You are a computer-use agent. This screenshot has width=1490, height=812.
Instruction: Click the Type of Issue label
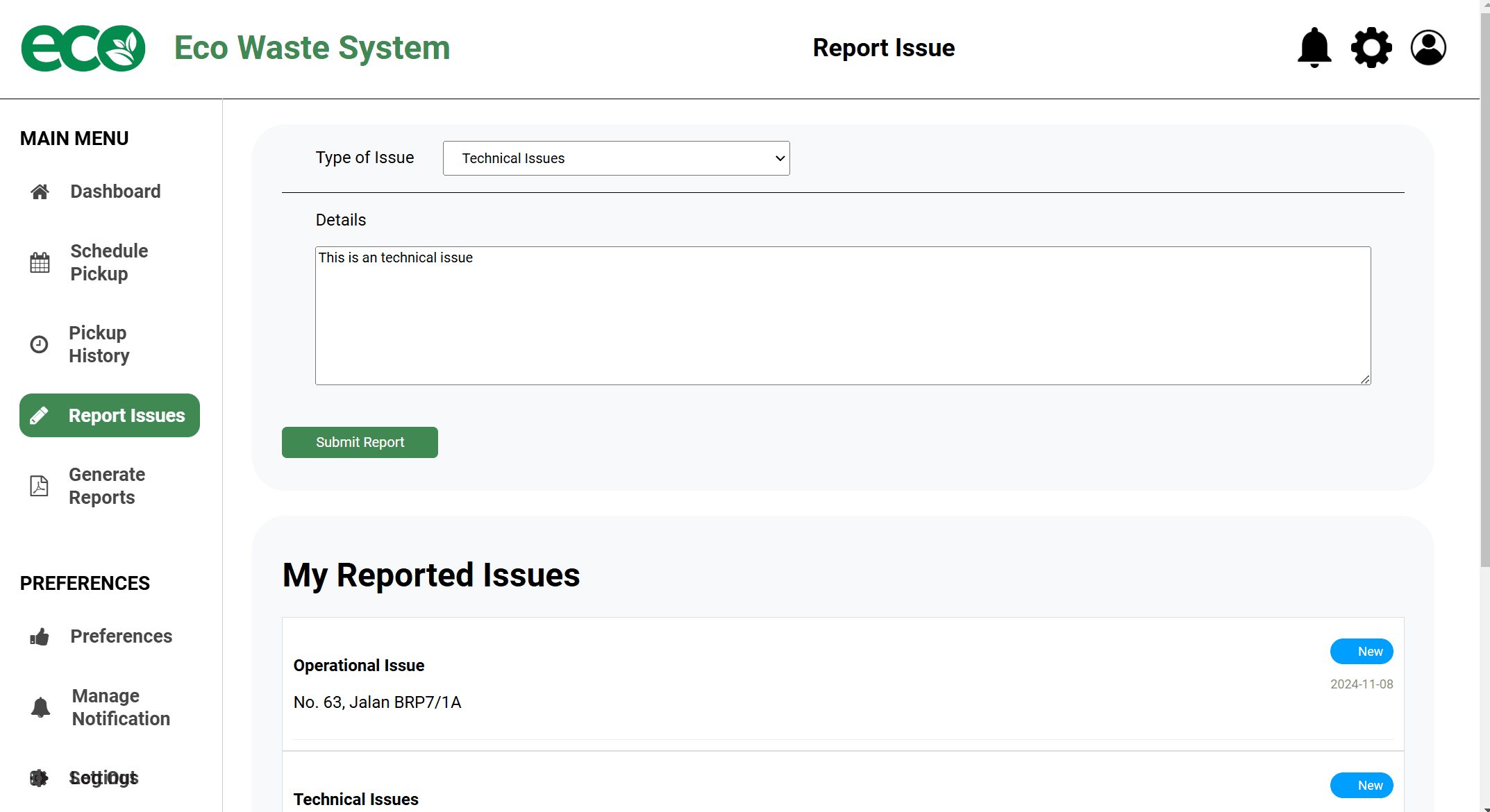click(x=365, y=158)
